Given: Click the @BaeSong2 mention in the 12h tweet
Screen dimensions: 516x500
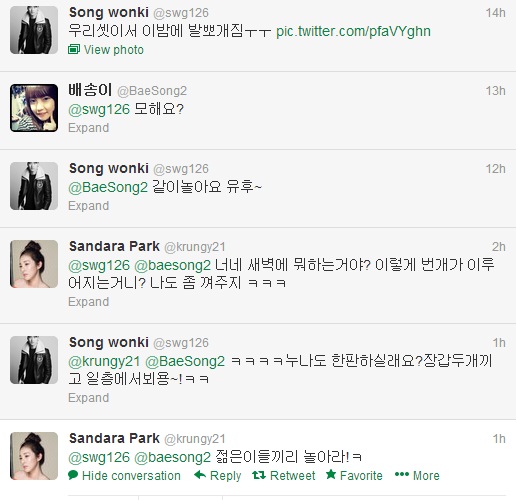Looking at the screenshot, I should (x=108, y=187).
